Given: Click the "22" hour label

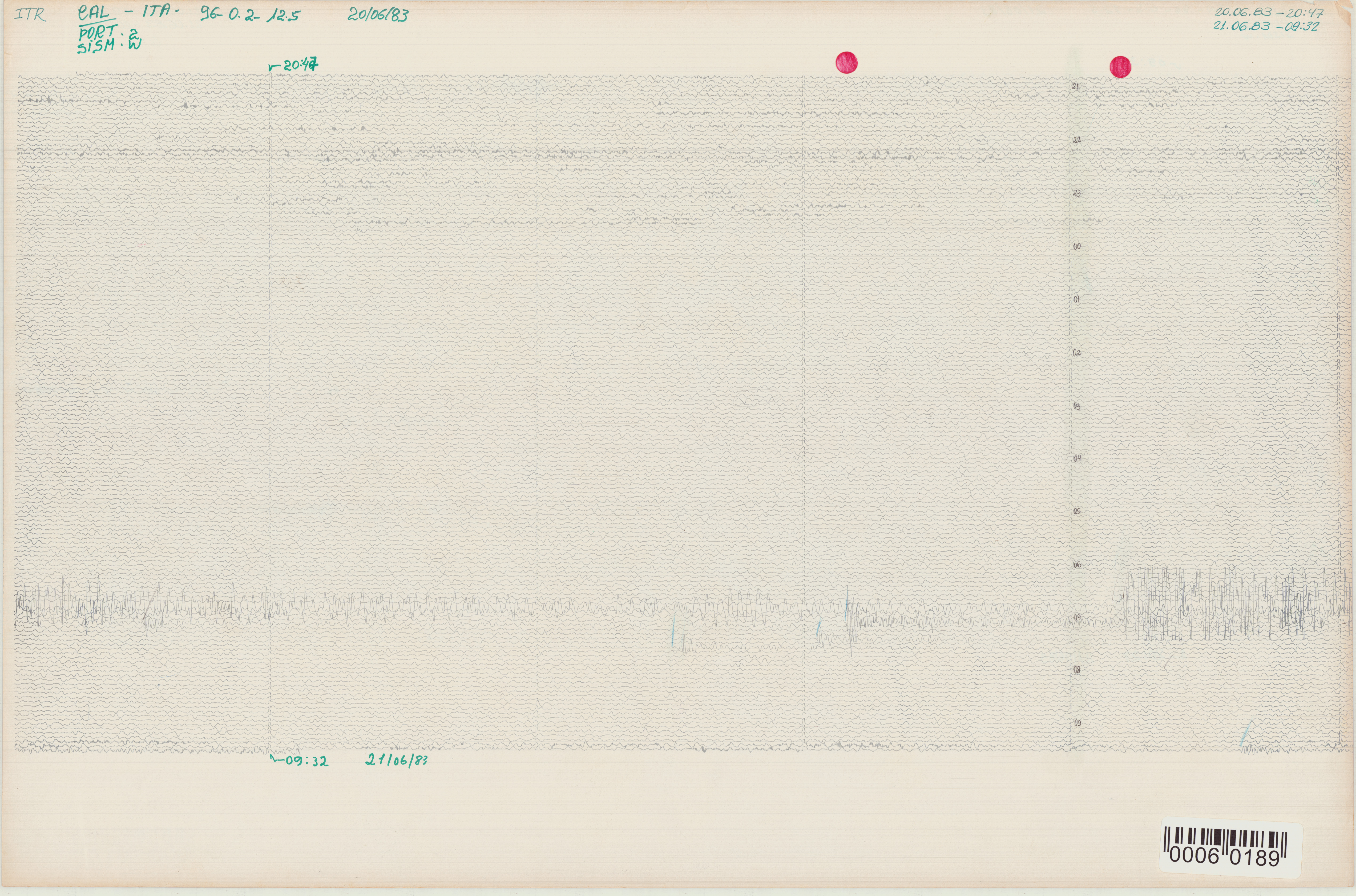Looking at the screenshot, I should tap(1077, 140).
